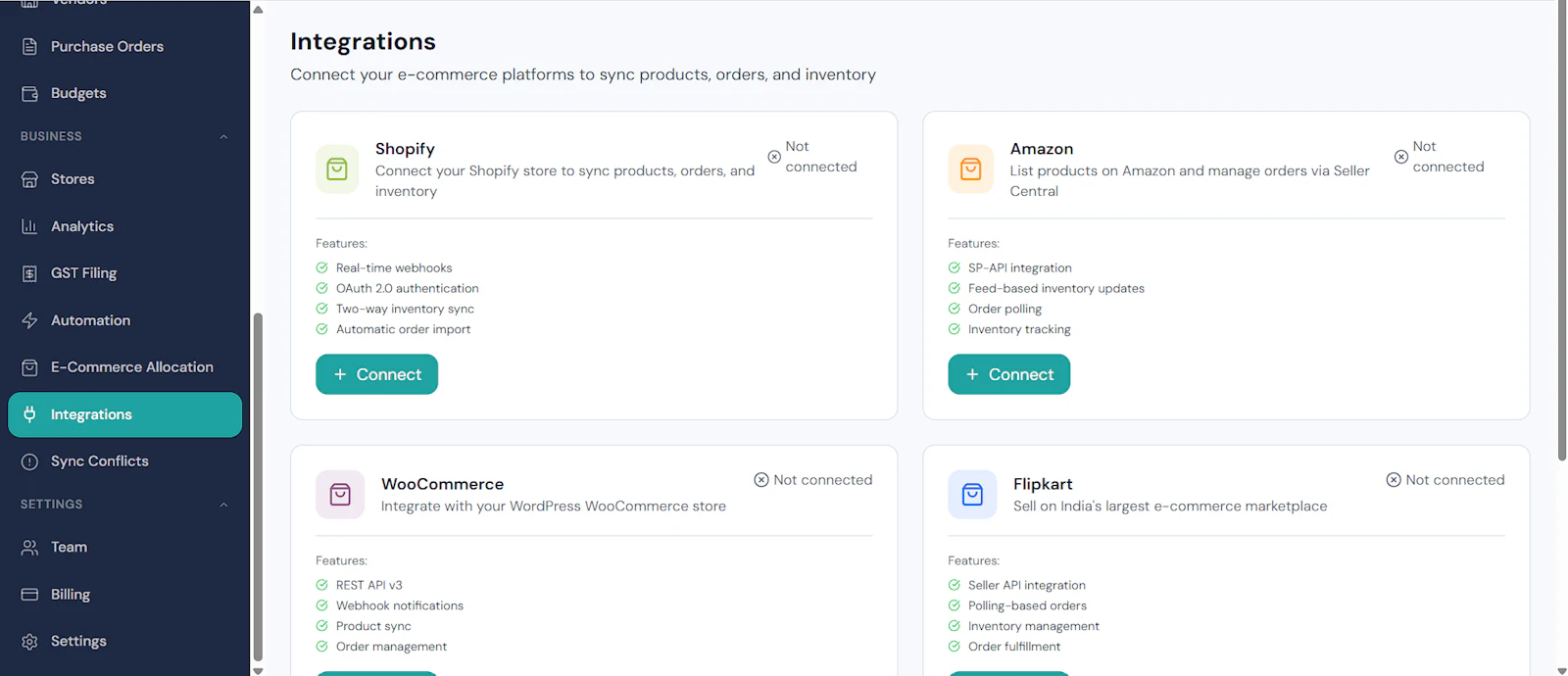Click the Sync Conflicts alert icon
The image size is (1568, 676).
[29, 461]
